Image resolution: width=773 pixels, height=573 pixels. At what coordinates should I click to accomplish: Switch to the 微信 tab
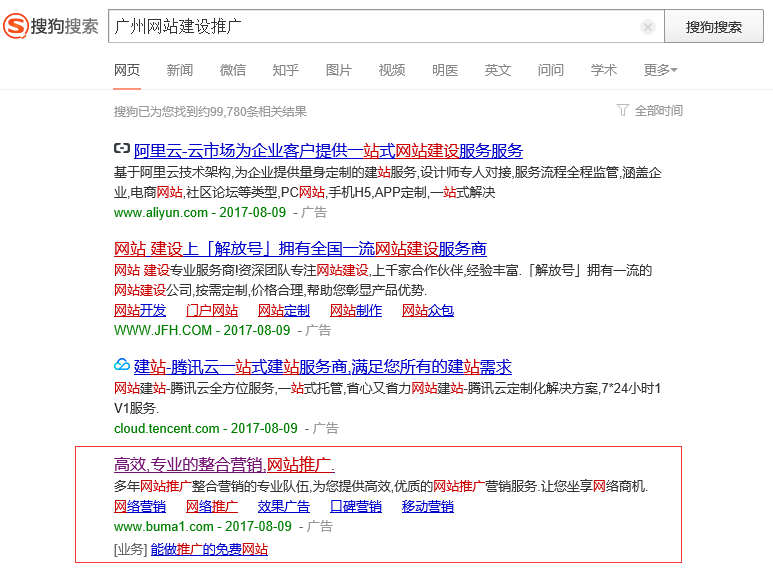coord(233,70)
